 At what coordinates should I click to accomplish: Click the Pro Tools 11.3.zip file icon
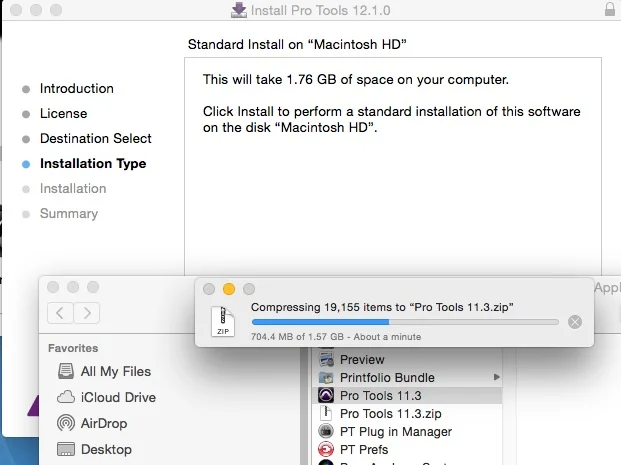pos(326,413)
